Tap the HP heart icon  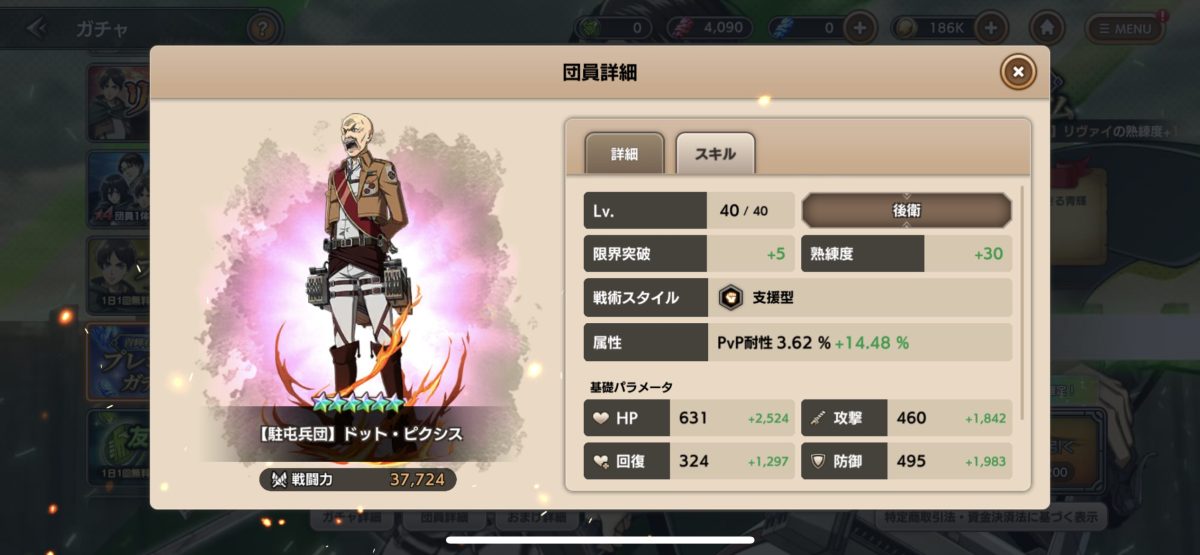pyautogui.click(x=601, y=418)
